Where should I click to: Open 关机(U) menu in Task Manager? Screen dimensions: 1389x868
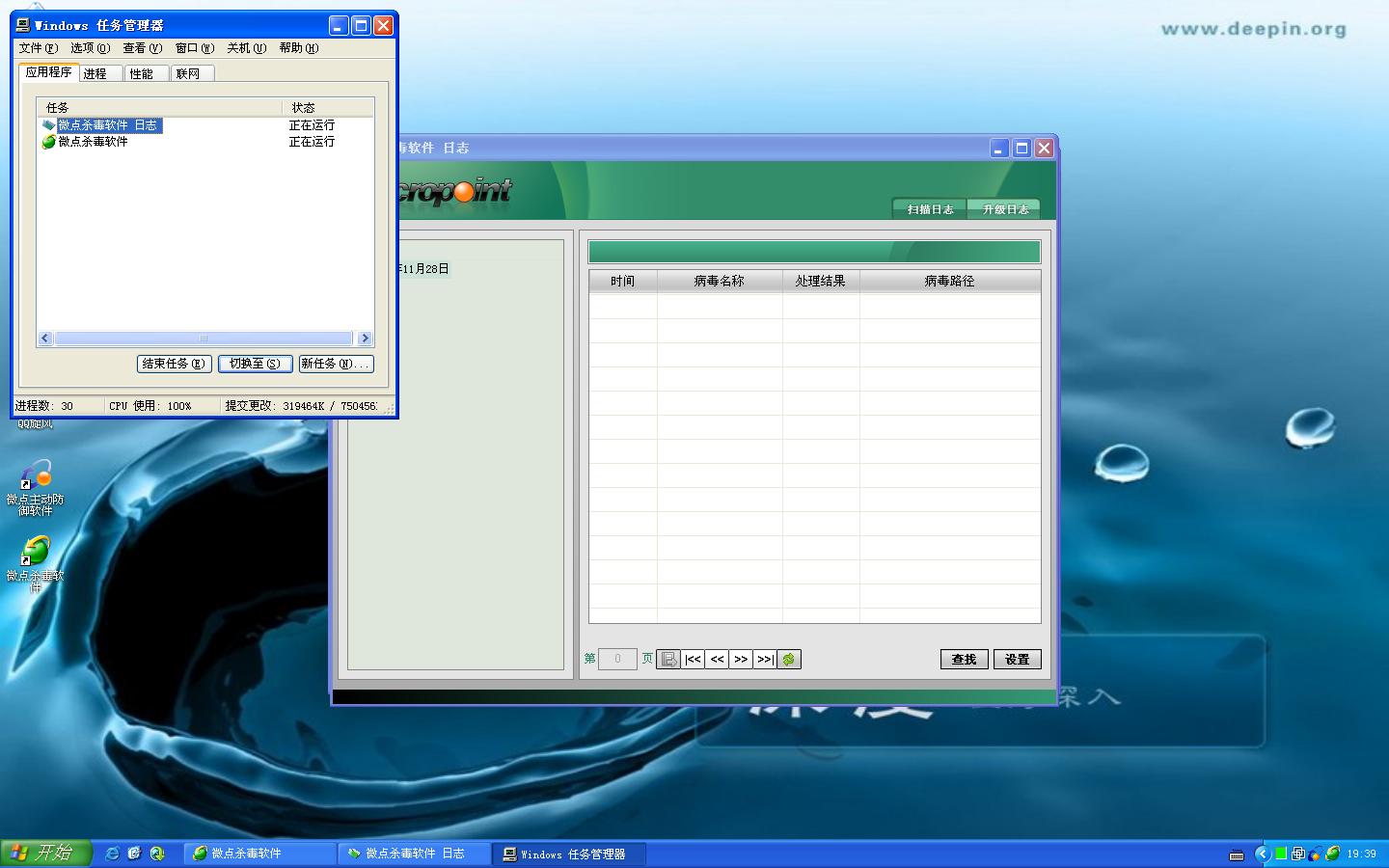(x=247, y=48)
